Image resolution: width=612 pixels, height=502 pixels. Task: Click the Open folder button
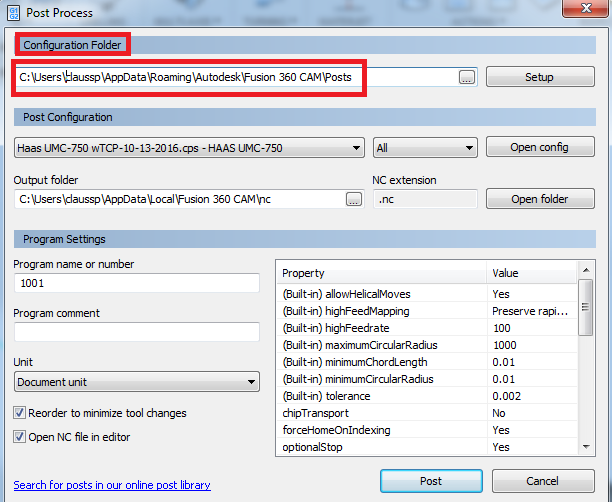coord(540,199)
